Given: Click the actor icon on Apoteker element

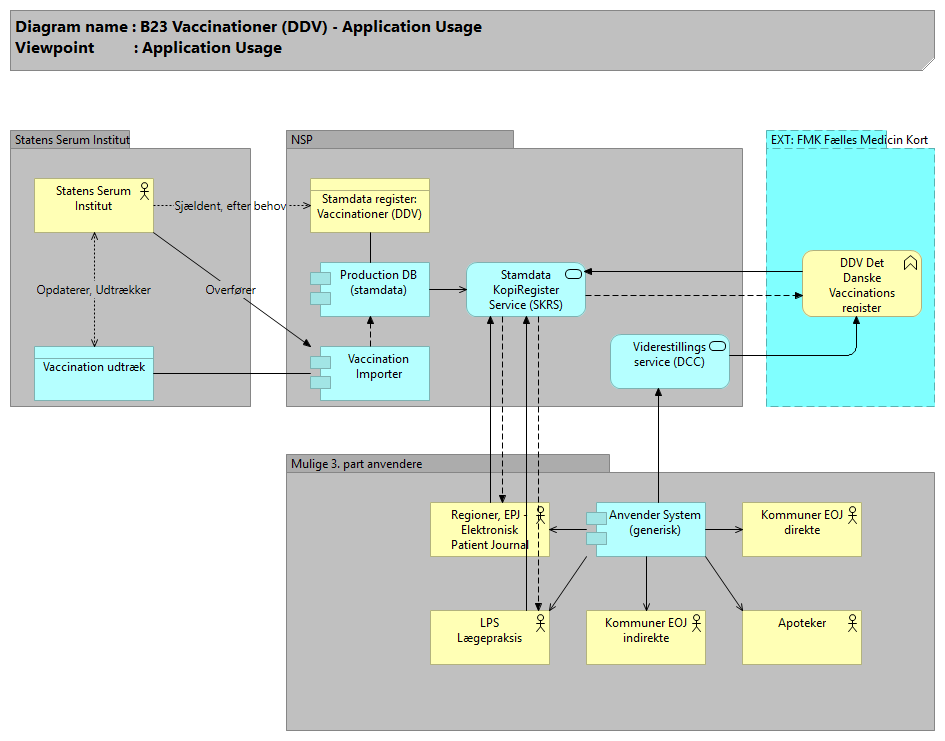Looking at the screenshot, I should coord(852,622).
